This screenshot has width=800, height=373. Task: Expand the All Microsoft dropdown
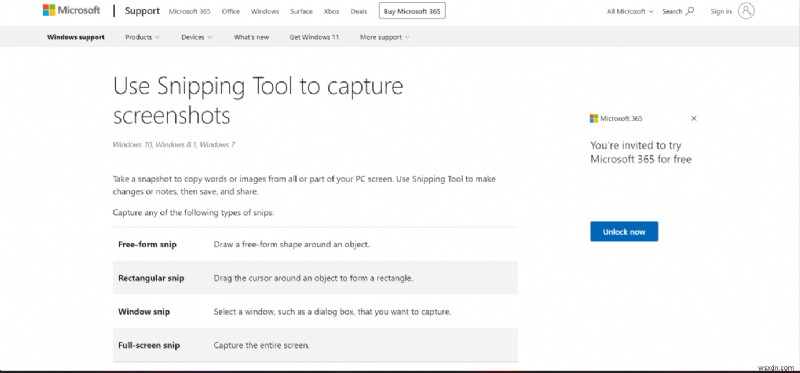630,11
